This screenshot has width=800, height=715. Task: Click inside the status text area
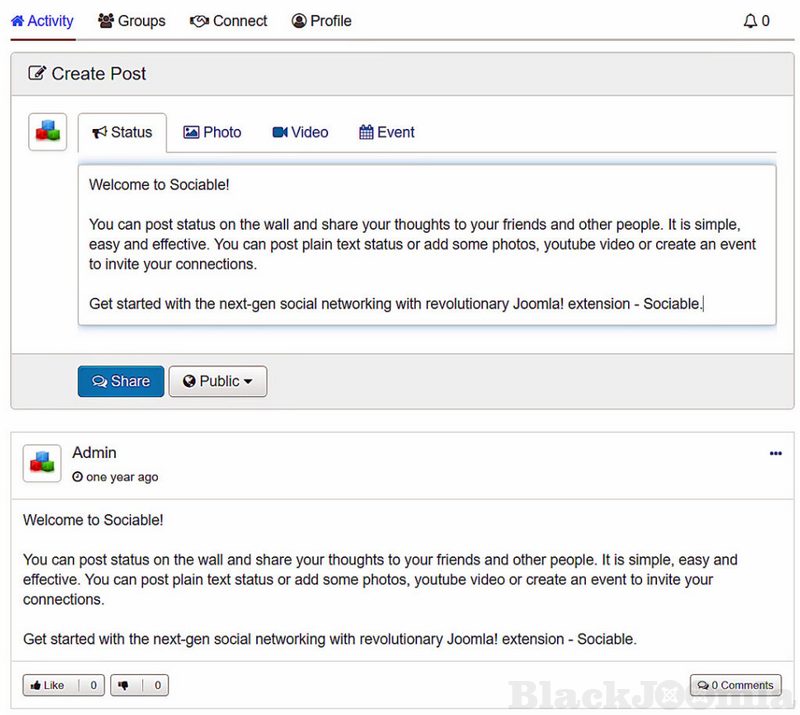(427, 245)
